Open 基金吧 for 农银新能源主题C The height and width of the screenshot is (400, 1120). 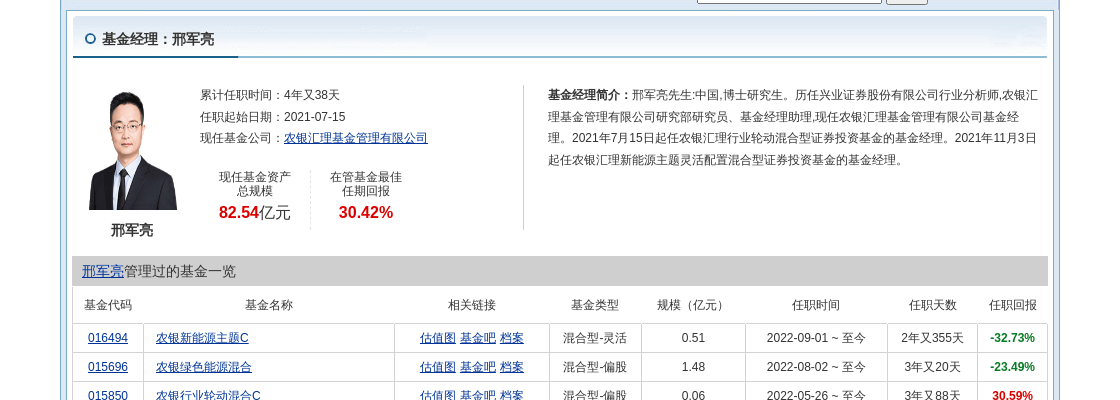point(478,338)
